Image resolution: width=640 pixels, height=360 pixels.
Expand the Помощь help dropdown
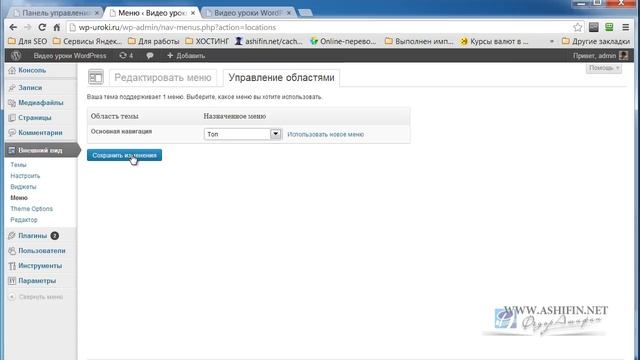click(x=604, y=68)
